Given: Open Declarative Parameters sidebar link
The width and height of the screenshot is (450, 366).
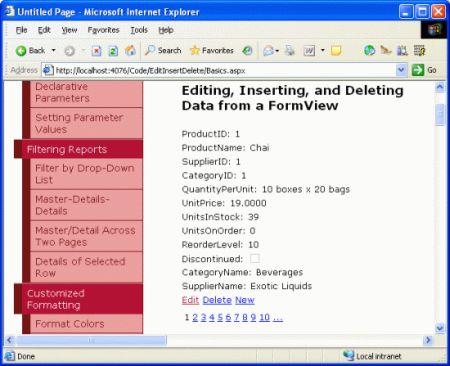Looking at the screenshot, I should tap(86, 93).
